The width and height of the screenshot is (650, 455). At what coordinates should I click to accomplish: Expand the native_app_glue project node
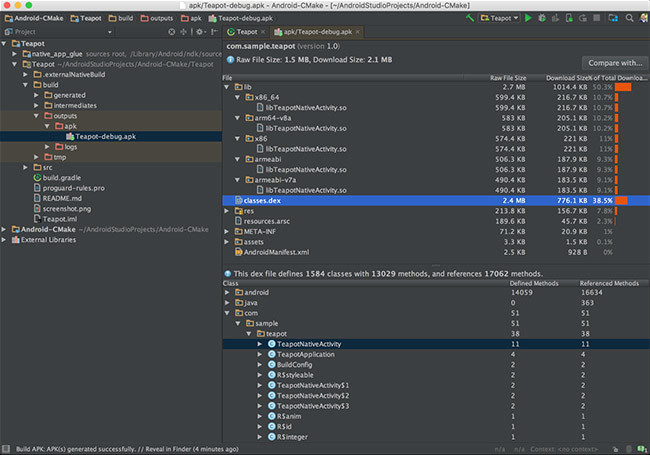(x=15, y=54)
